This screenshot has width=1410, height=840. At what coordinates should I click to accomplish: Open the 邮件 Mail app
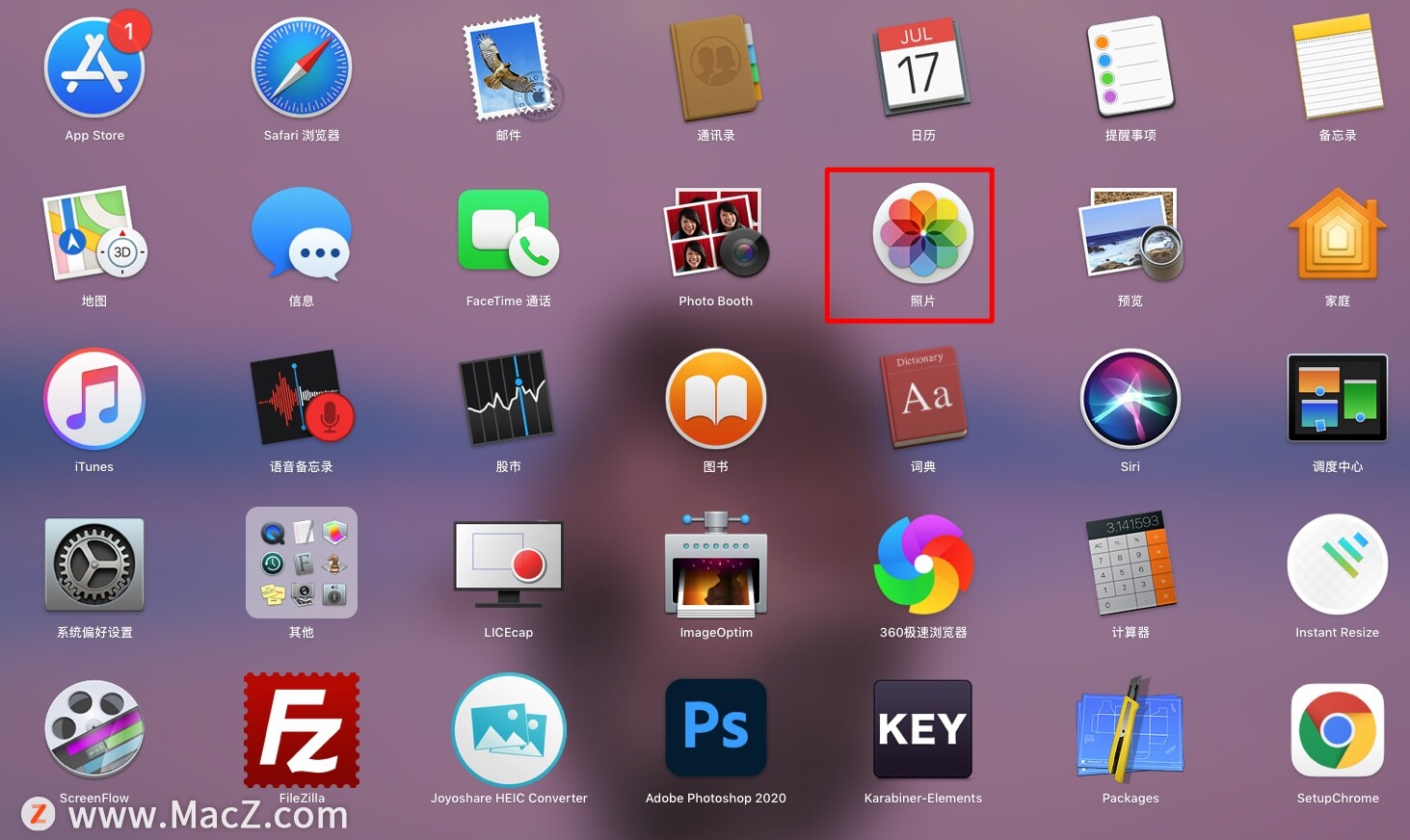pyautogui.click(x=509, y=69)
